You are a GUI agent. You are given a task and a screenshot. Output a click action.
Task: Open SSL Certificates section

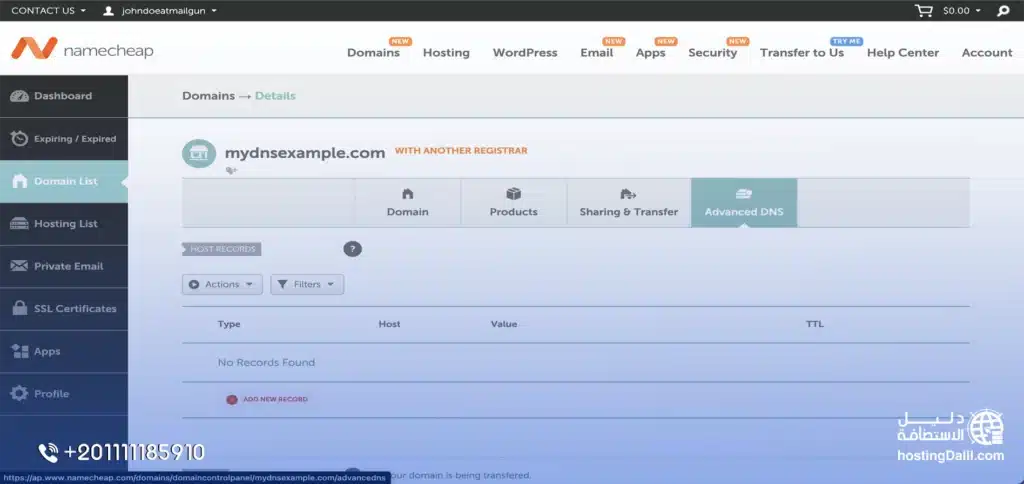pyautogui.click(x=64, y=308)
